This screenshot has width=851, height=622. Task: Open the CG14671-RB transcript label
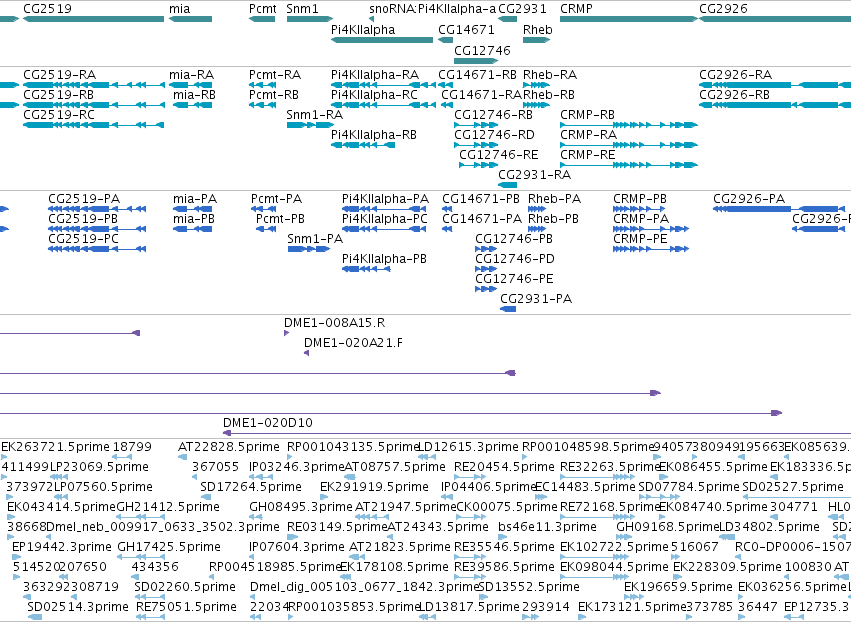[478, 74]
